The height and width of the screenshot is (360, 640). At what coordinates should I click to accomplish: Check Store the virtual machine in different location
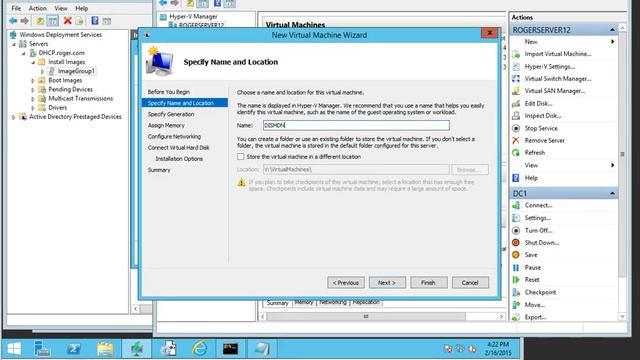[241, 157]
